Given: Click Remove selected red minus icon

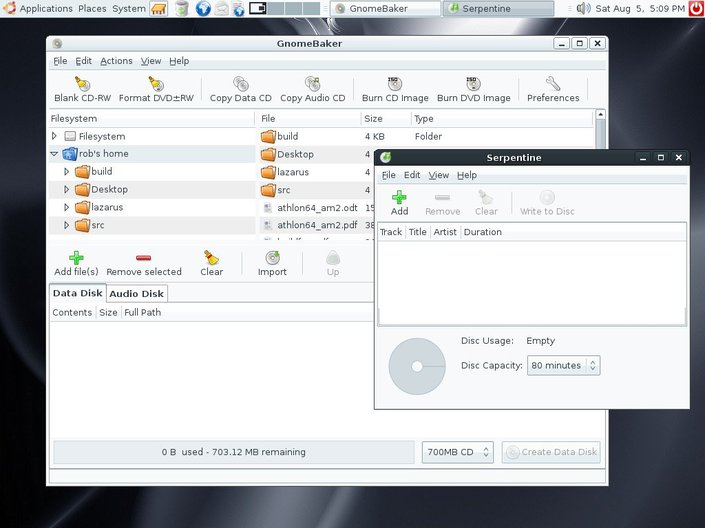Looking at the screenshot, I should point(143,258).
